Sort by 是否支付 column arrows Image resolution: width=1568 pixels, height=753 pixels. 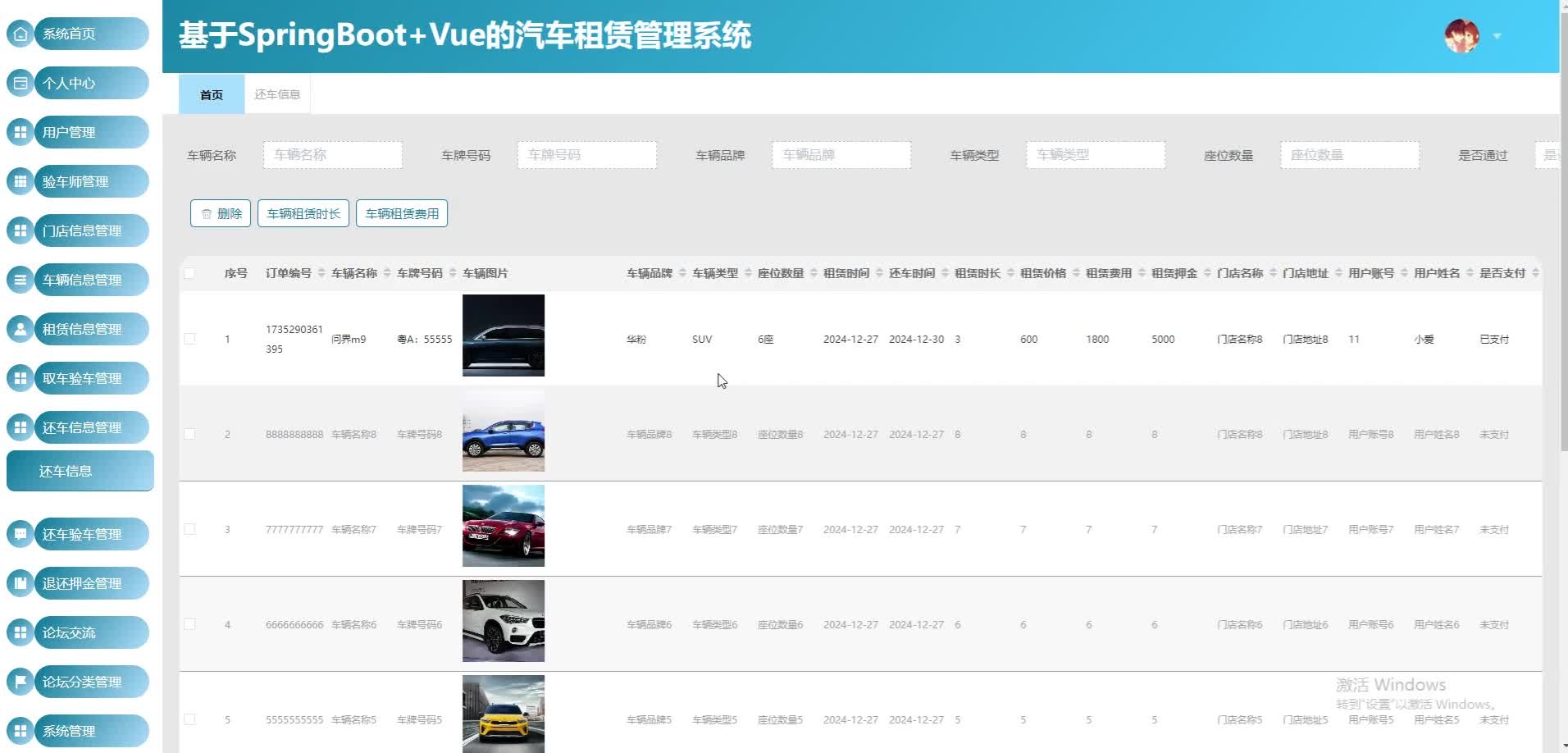[1535, 273]
